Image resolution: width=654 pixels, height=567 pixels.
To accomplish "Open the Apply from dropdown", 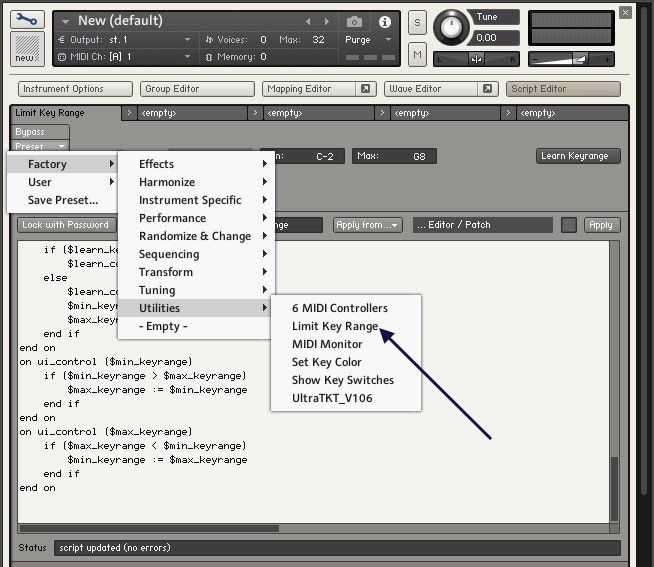I will click(367, 225).
